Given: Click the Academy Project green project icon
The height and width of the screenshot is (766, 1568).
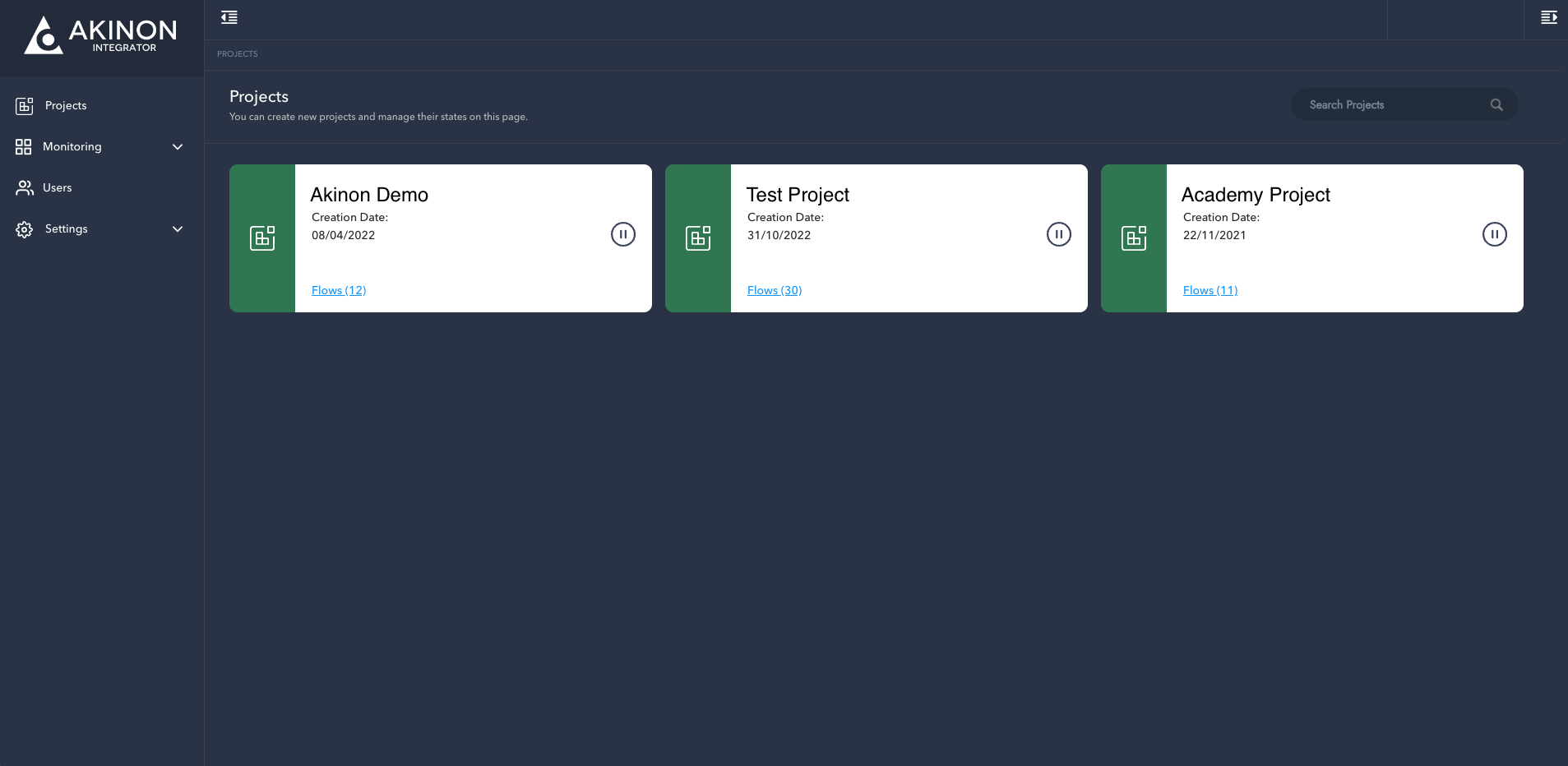Looking at the screenshot, I should click(1134, 238).
